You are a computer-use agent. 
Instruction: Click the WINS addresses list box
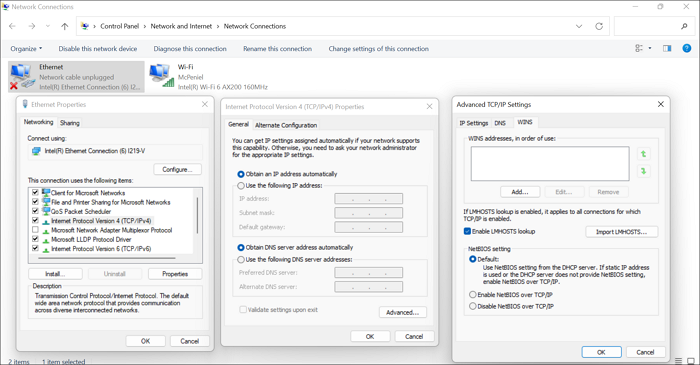click(x=550, y=164)
